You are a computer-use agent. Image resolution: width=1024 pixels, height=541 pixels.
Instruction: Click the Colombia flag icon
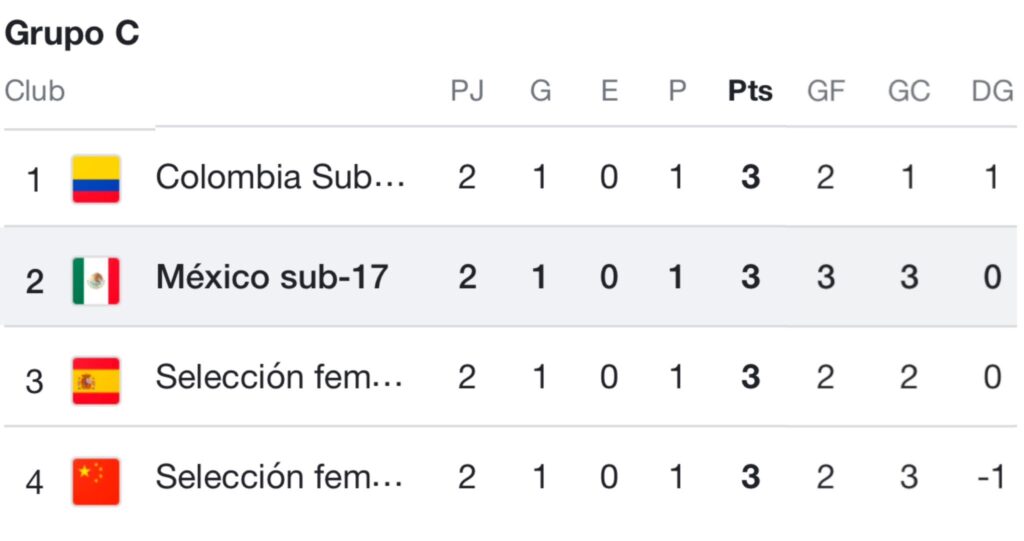(x=96, y=179)
